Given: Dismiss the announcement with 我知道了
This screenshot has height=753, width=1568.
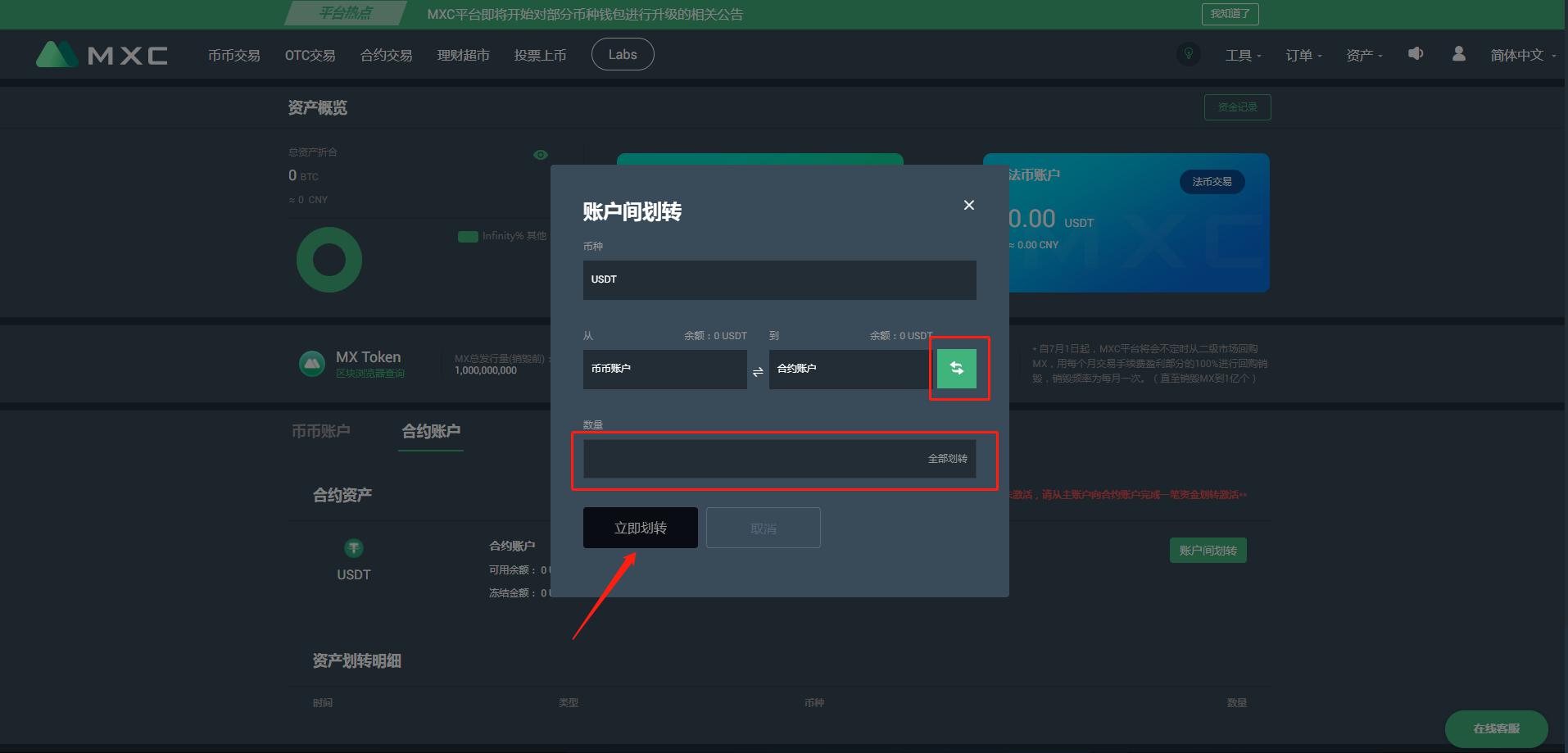Looking at the screenshot, I should coord(1230,14).
